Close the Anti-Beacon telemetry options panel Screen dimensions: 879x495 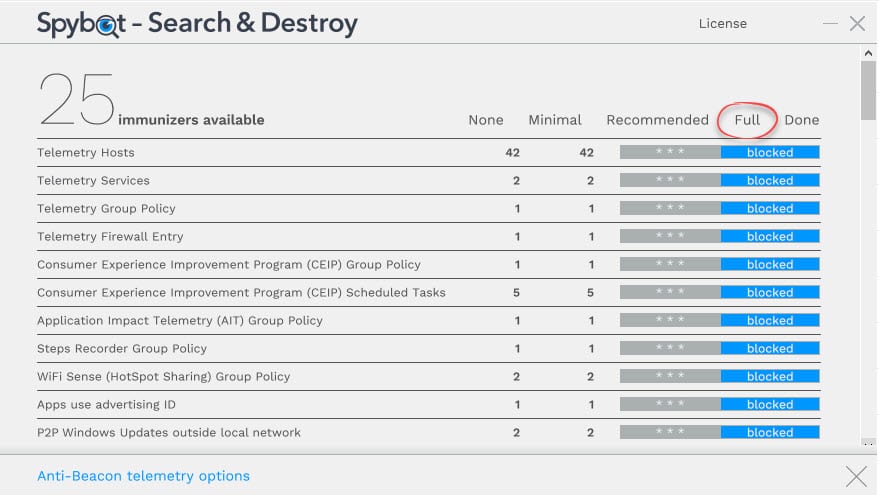tap(856, 477)
